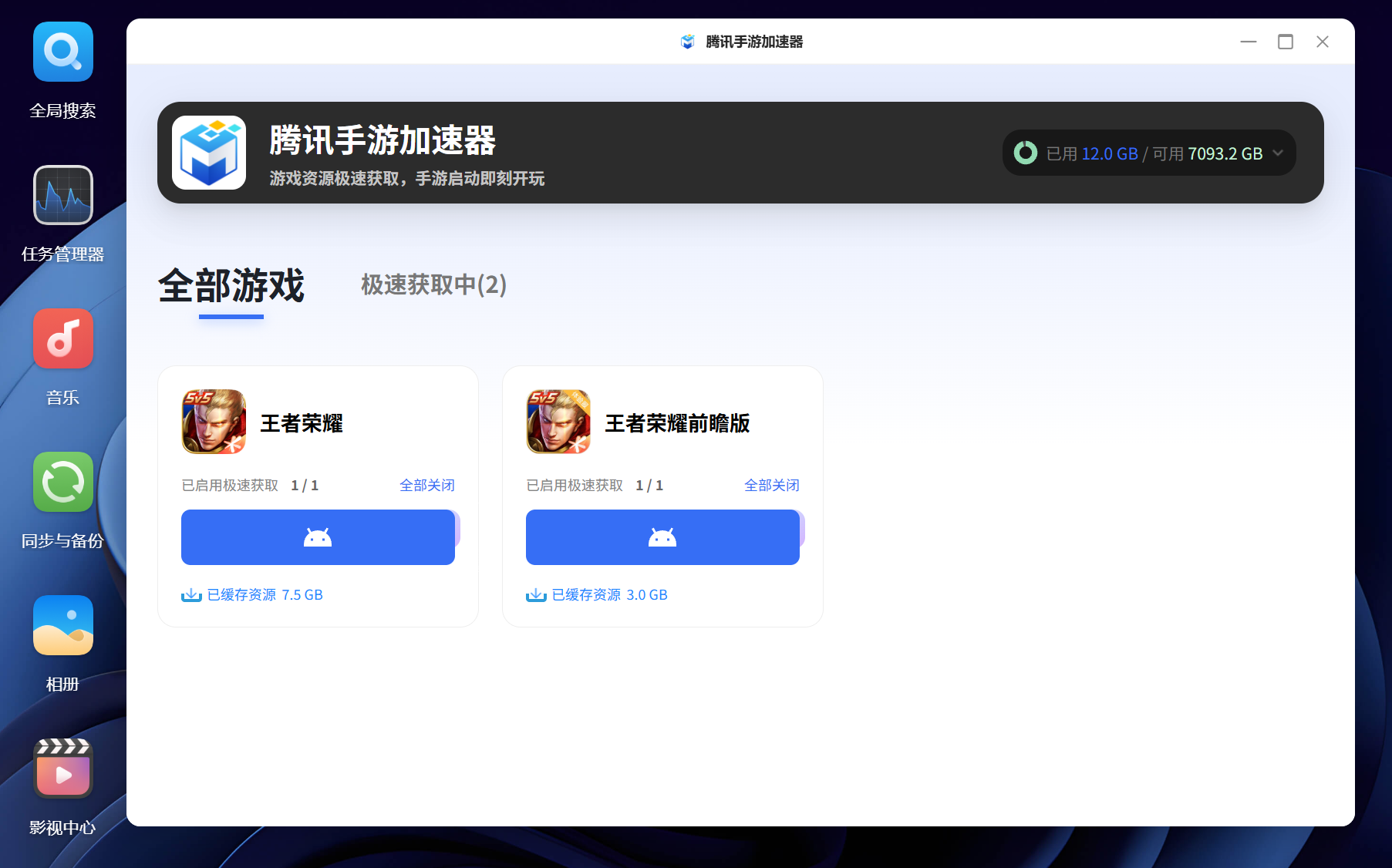Click the 王者荣耀前瞻版 game thumbnail
The width and height of the screenshot is (1392, 868).
pyautogui.click(x=558, y=422)
